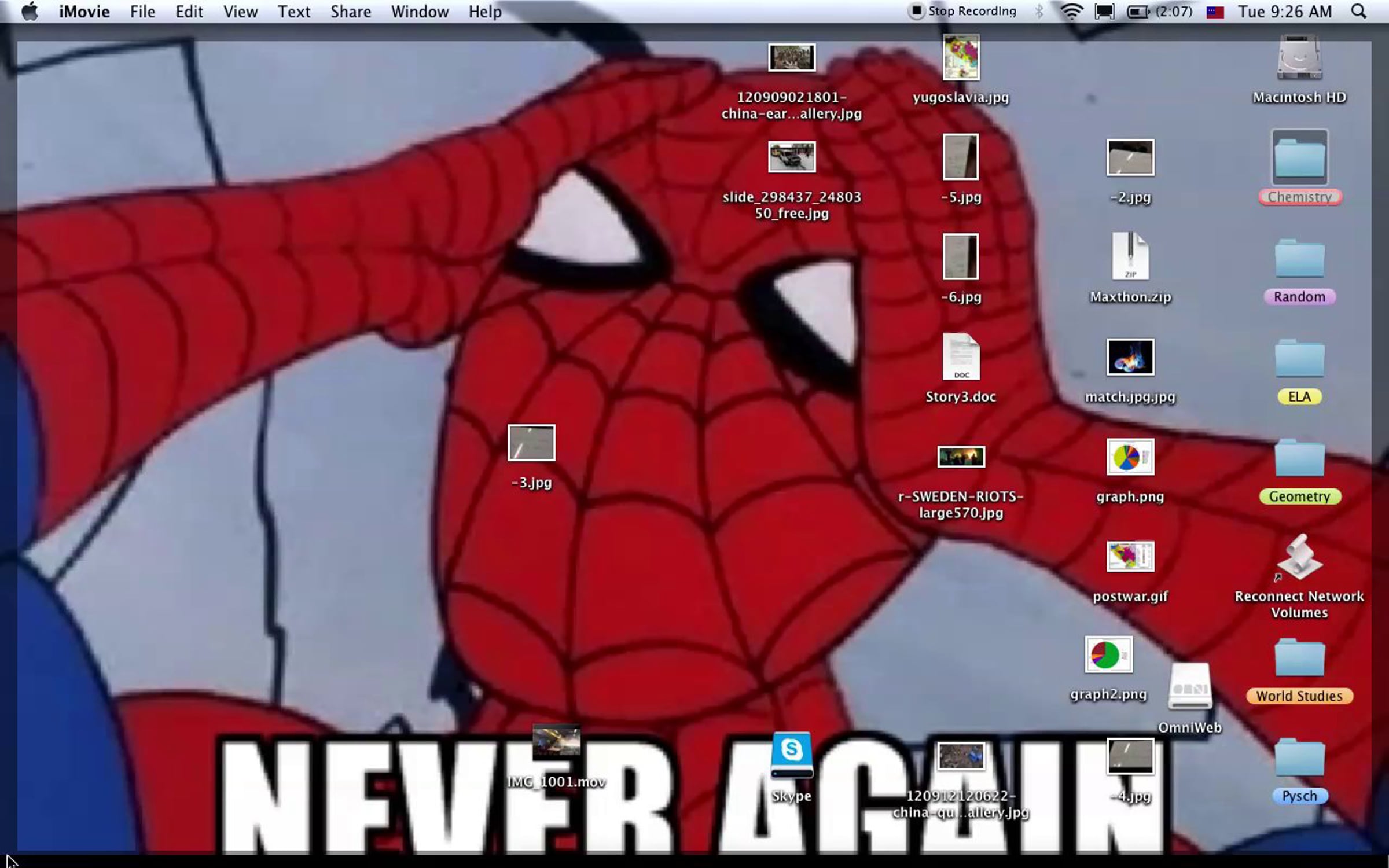Open the Spotlight search magnifier

pyautogui.click(x=1358, y=12)
